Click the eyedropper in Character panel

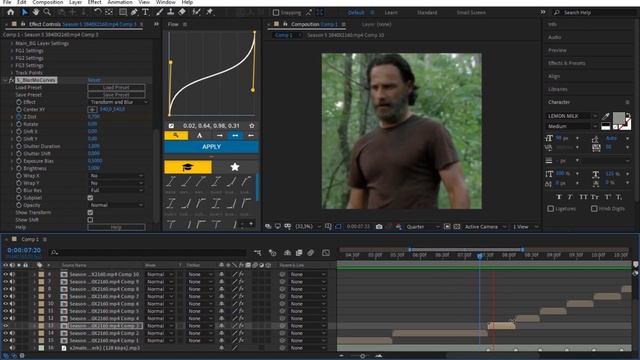(x=606, y=117)
